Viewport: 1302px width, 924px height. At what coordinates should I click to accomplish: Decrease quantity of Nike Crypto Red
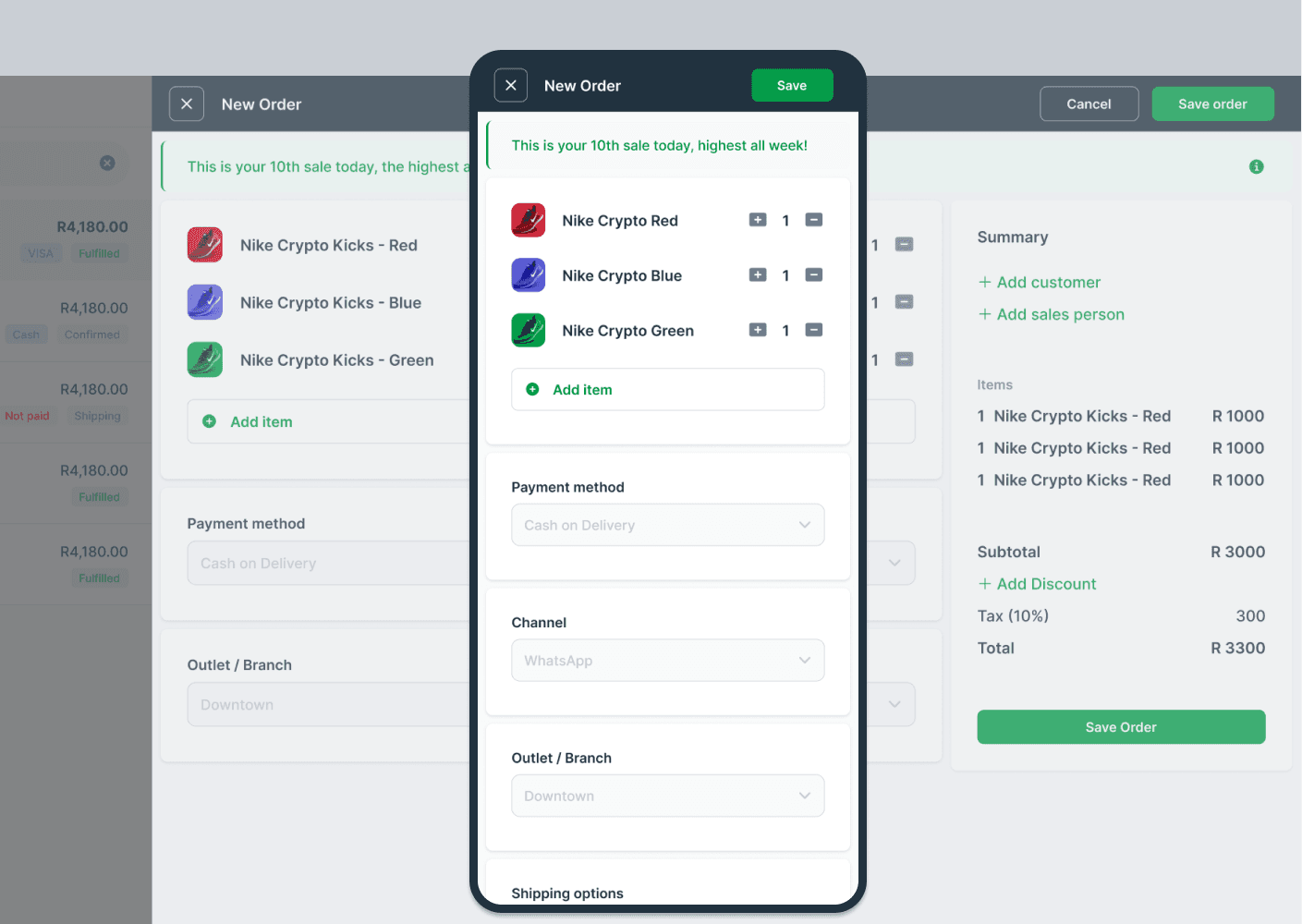[x=814, y=220]
